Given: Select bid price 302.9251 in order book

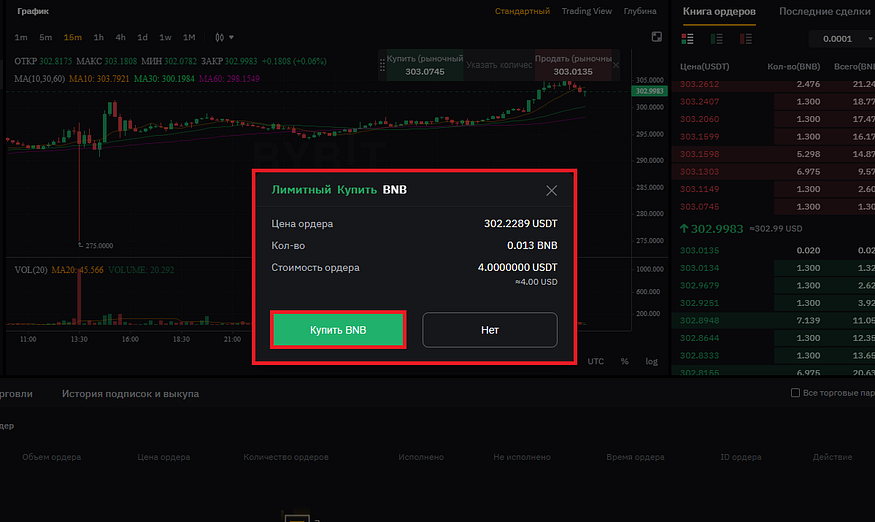Looking at the screenshot, I should click(699, 303).
